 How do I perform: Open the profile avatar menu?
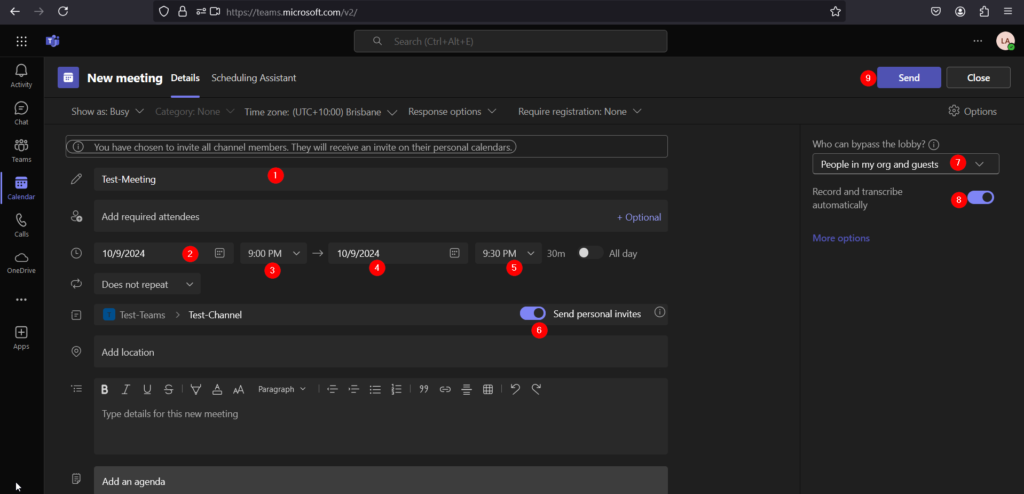(x=1005, y=41)
